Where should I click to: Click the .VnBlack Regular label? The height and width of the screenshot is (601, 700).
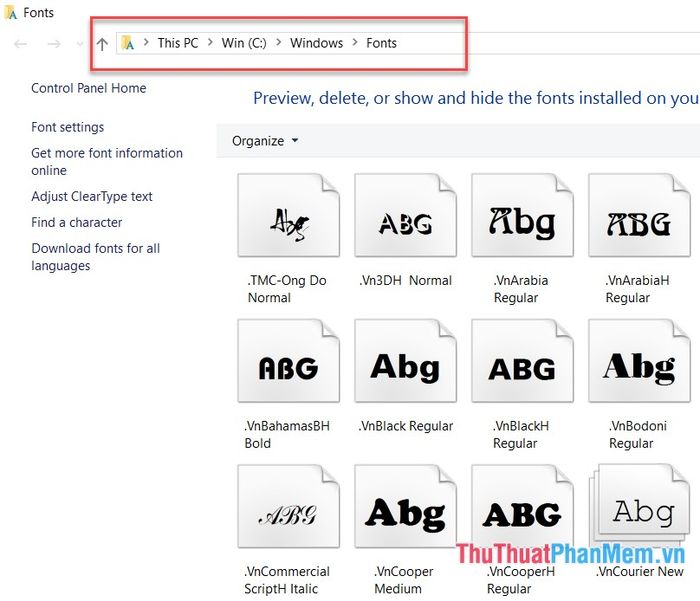click(405, 426)
